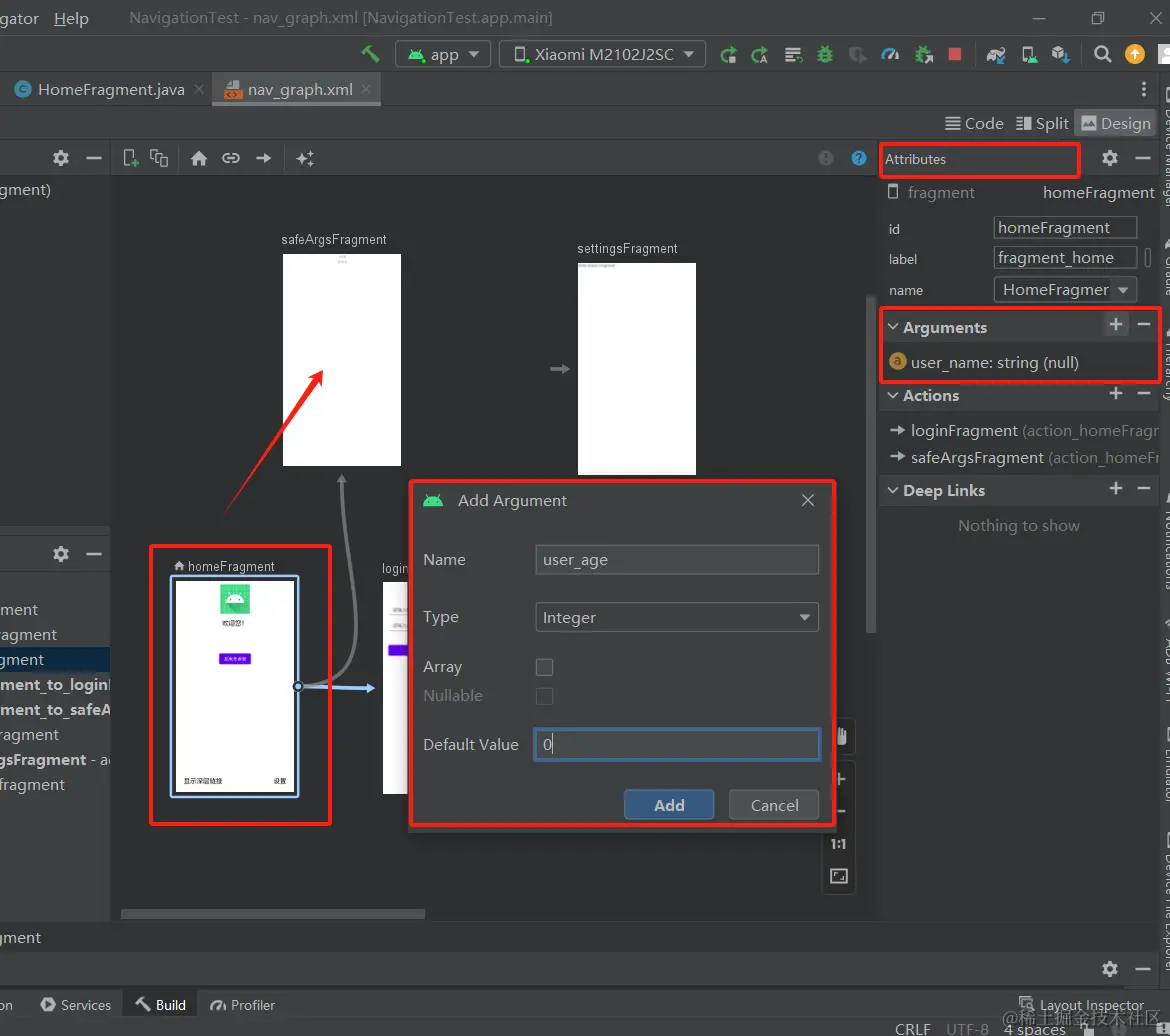Check the Array checkbox
1170x1036 pixels.
[x=545, y=667]
